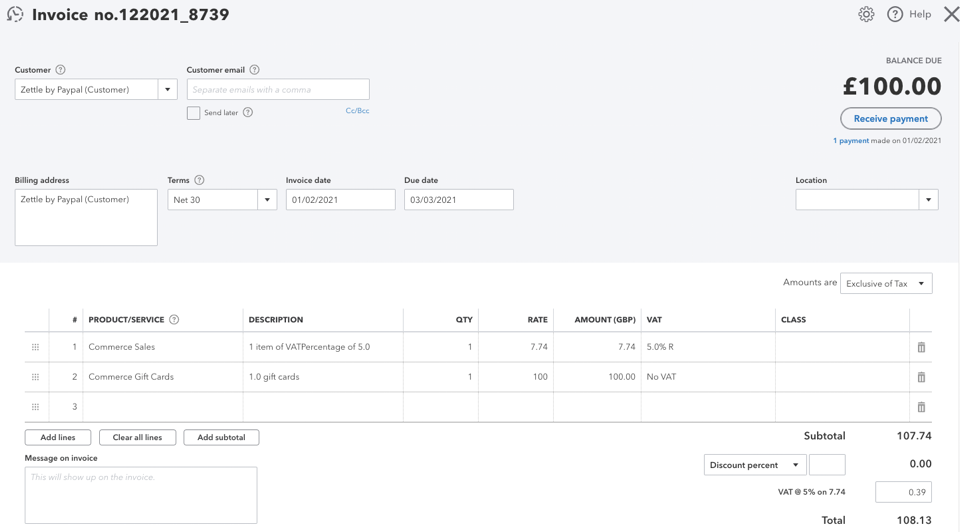Click the VAT cell '5.0% R'

708,347
